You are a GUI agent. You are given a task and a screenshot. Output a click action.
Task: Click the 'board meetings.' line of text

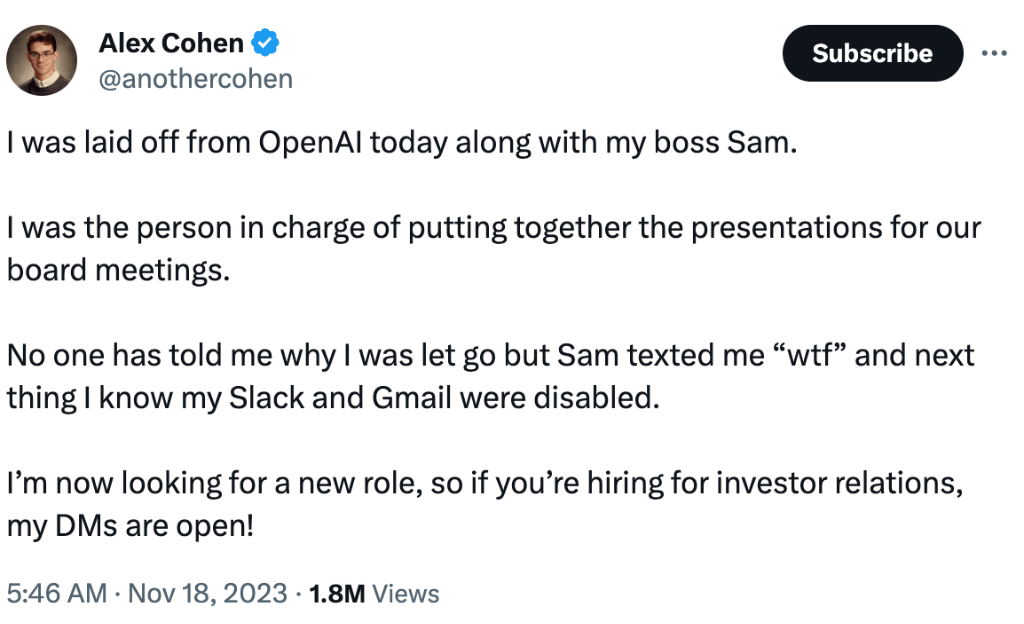click(x=118, y=270)
